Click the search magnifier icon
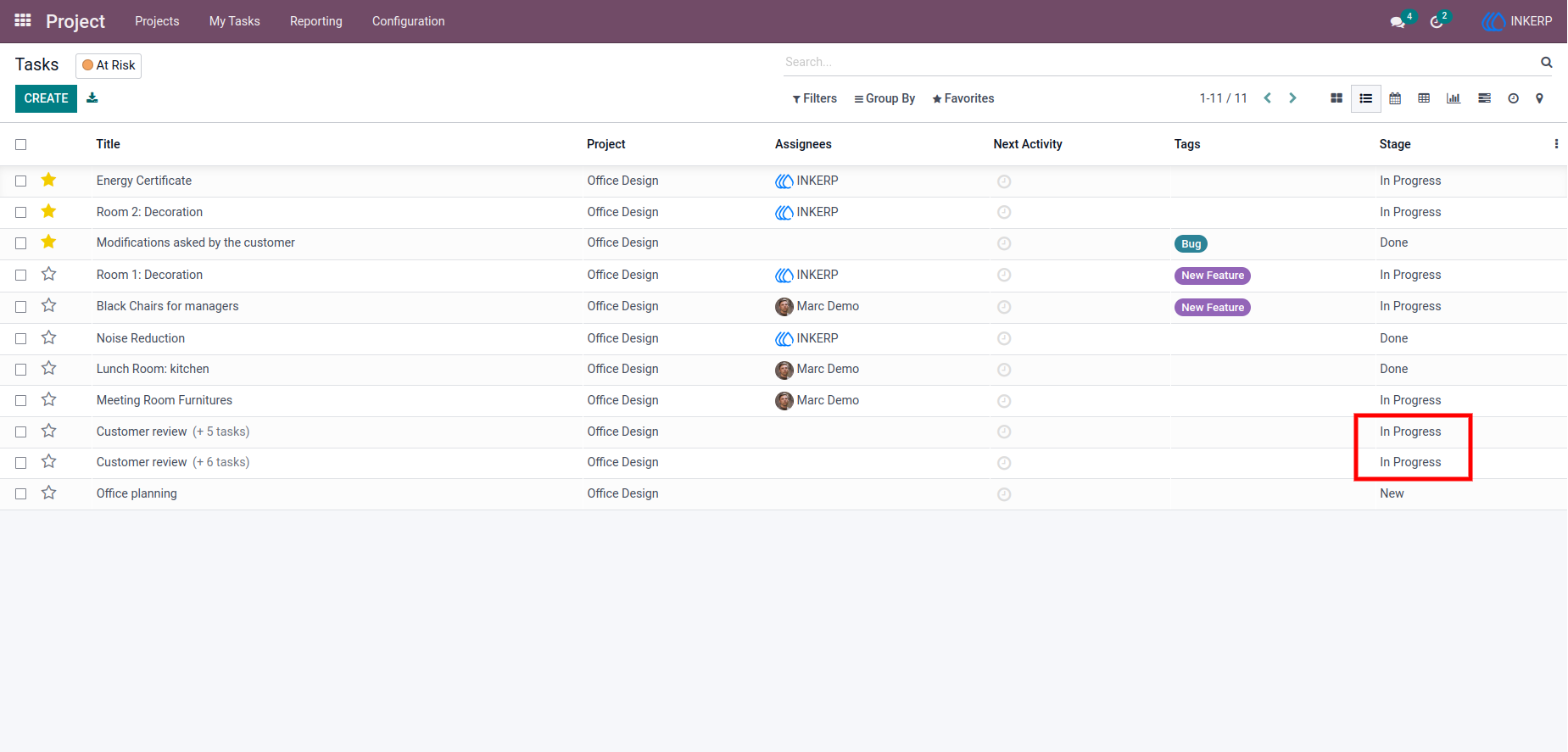 pos(1547,62)
